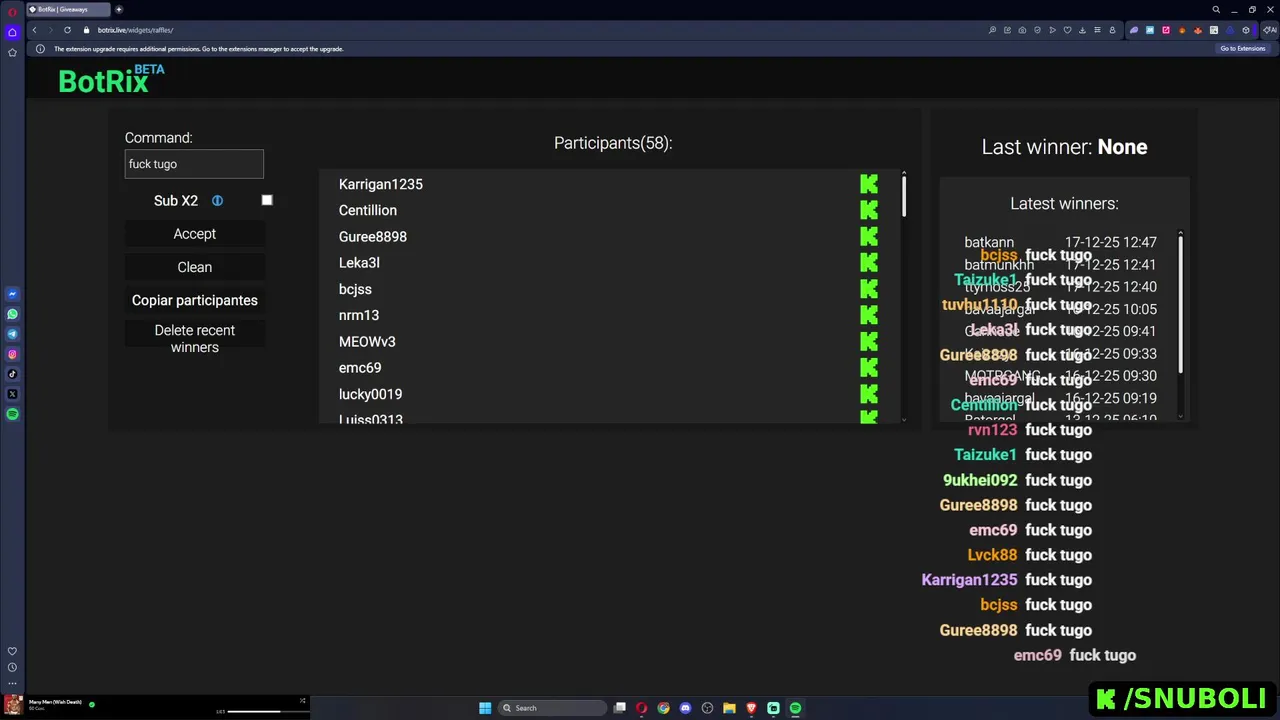Click the Kick icon next to MEOWv3

tap(869, 341)
